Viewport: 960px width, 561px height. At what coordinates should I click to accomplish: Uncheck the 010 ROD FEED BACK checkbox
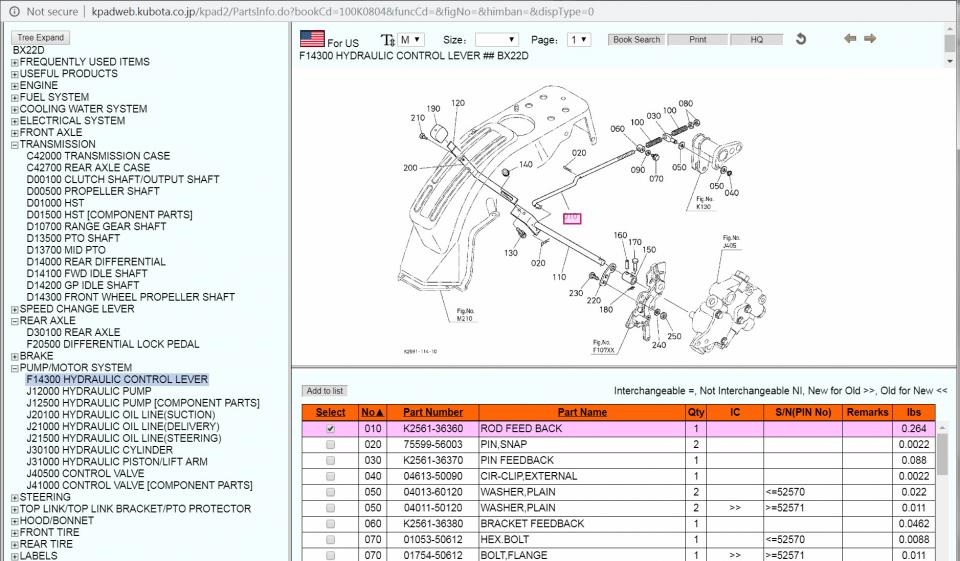coord(331,429)
